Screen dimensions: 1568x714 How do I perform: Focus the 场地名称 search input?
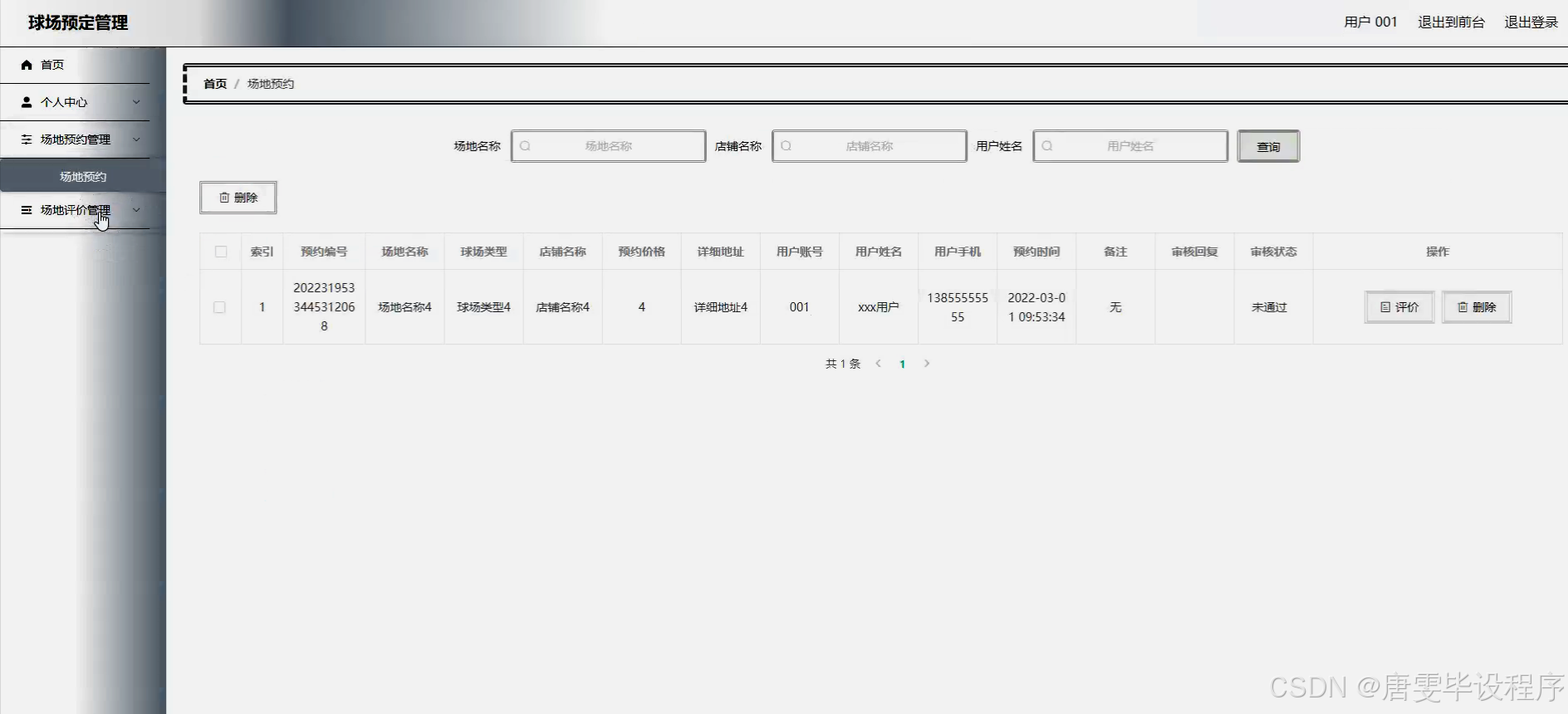[x=609, y=146]
